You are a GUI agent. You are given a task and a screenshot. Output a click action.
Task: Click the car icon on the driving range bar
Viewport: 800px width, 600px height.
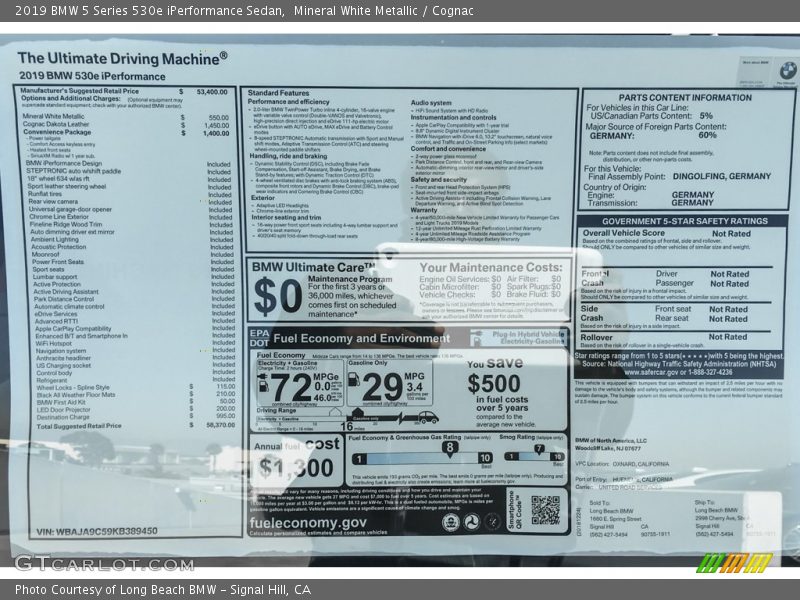427,417
